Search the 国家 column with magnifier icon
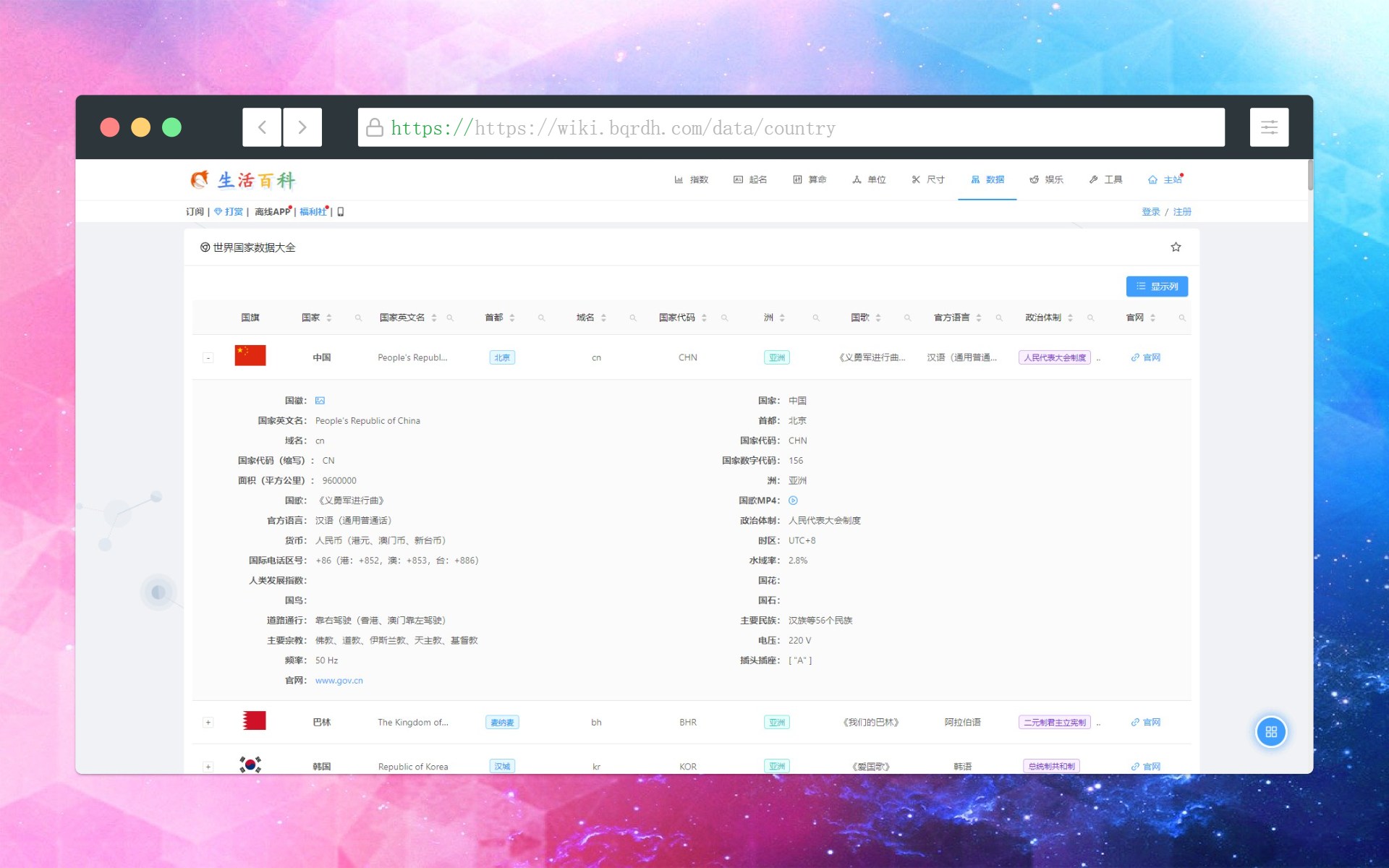 (358, 318)
